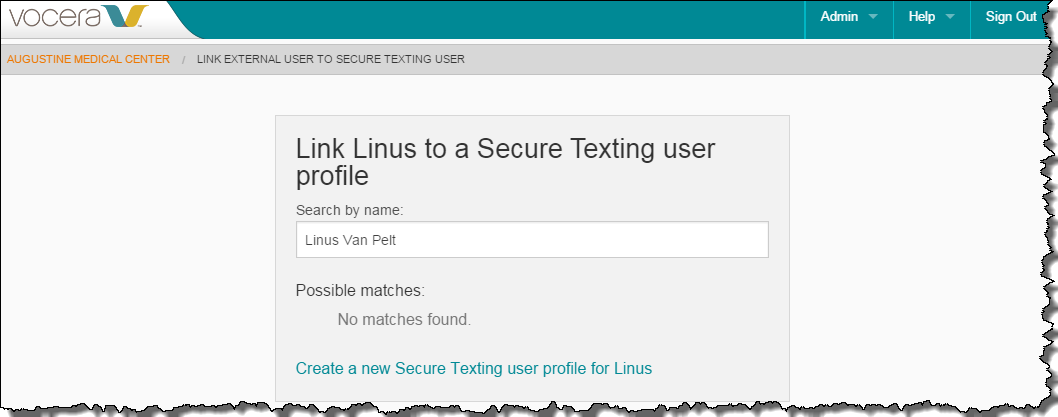This screenshot has width=1058, height=417.
Task: Sign Out of the console
Action: (1011, 17)
